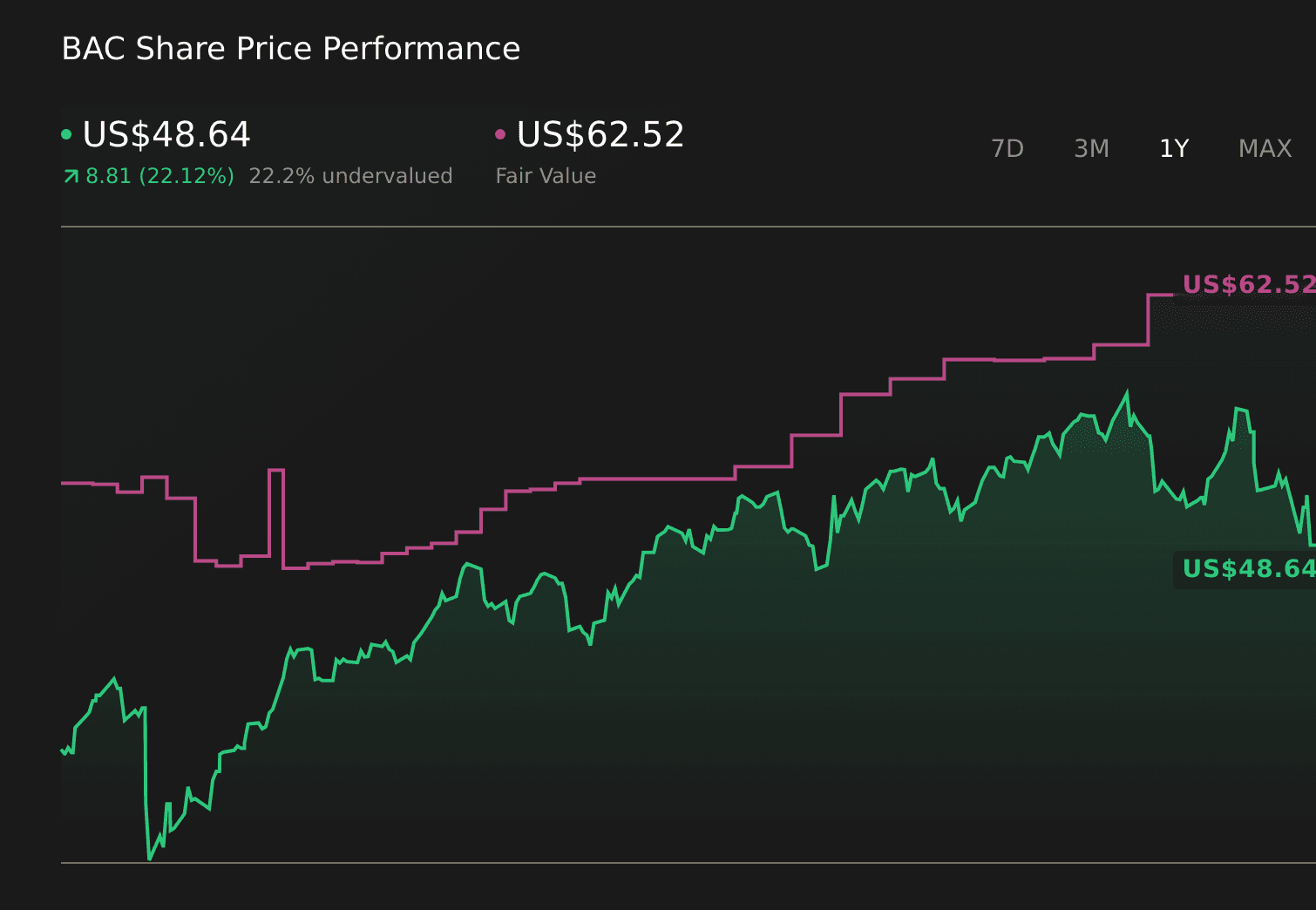Click the US$62.52 header fair value
This screenshot has height=910, width=1316.
600,135
